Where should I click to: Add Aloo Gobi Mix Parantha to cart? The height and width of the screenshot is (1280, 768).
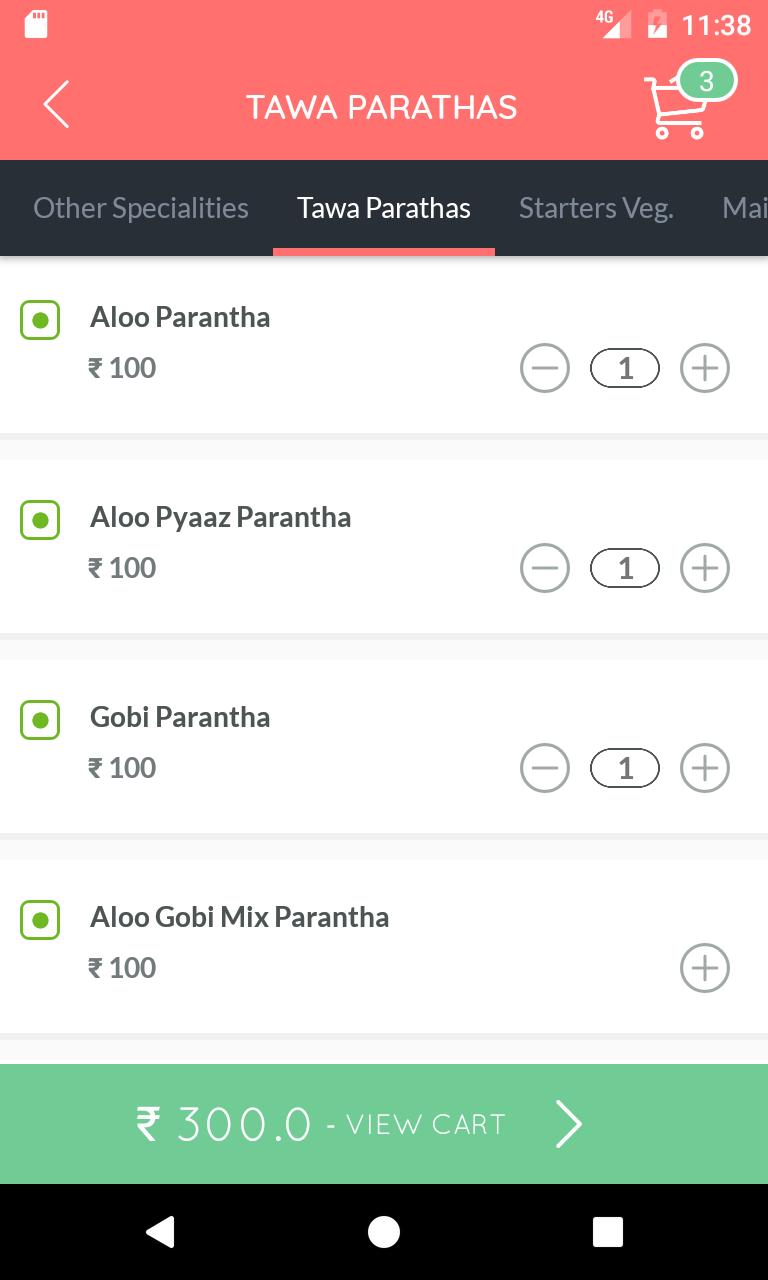[705, 968]
